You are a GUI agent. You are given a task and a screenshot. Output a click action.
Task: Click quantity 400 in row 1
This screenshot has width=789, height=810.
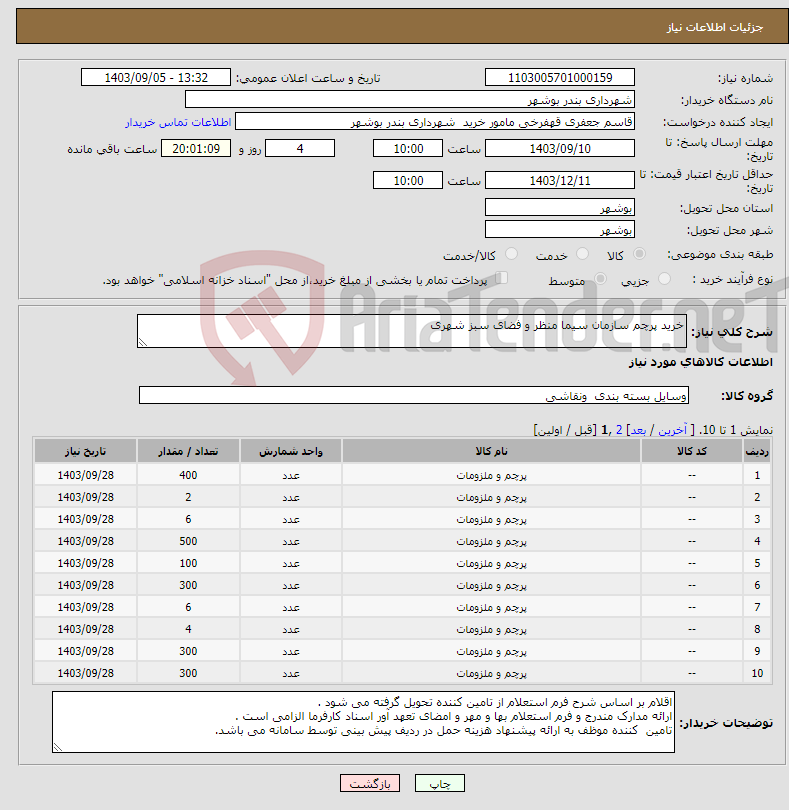pos(188,475)
